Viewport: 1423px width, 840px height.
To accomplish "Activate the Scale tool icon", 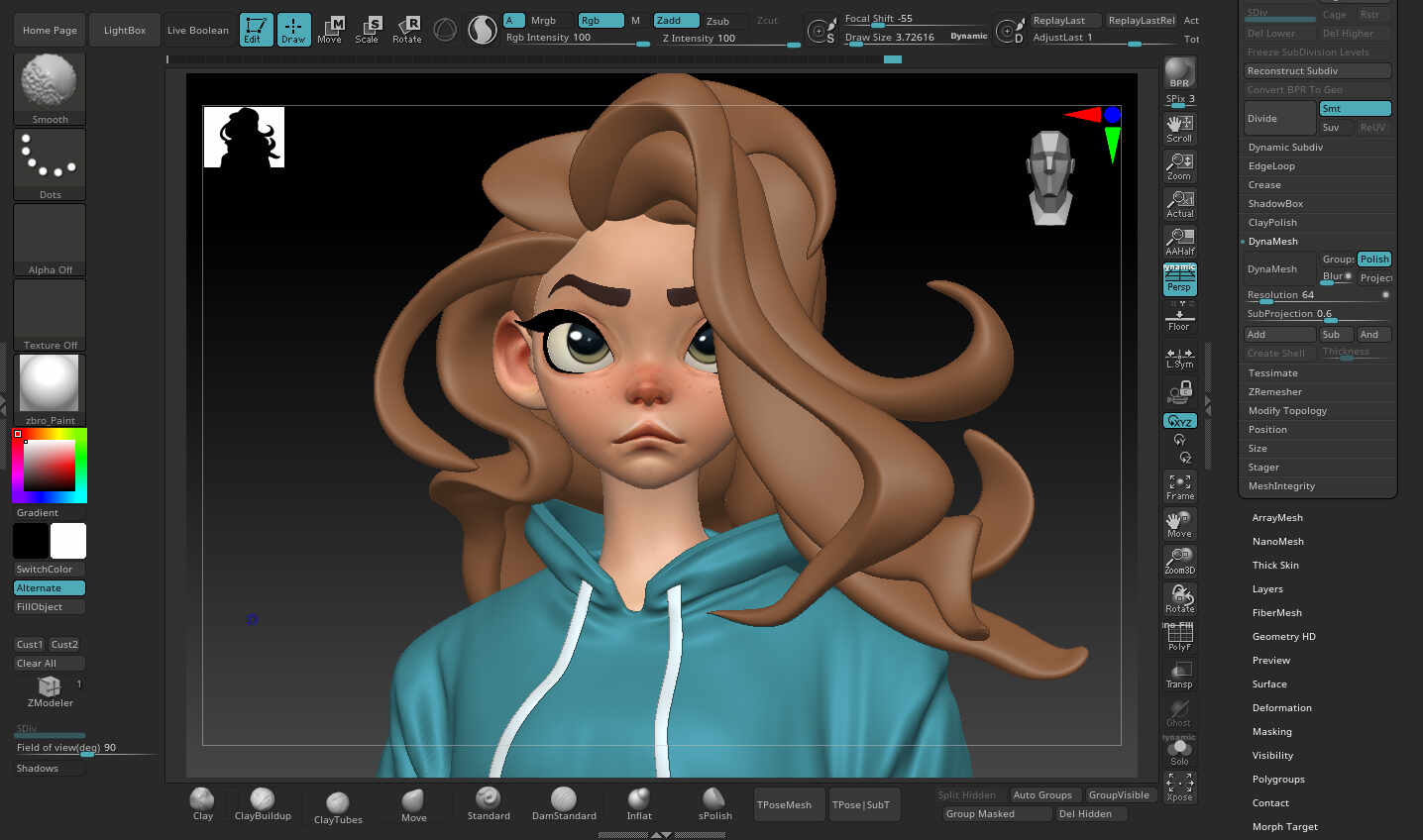I will [368, 30].
